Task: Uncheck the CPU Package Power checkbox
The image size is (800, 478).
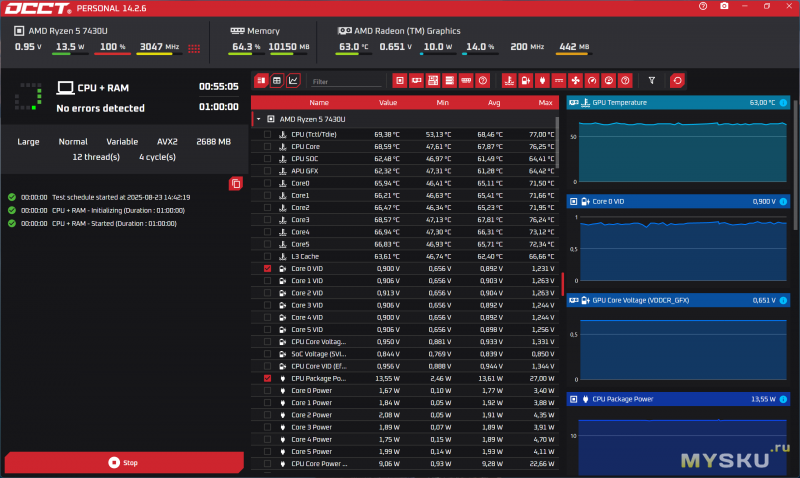Action: click(267, 379)
